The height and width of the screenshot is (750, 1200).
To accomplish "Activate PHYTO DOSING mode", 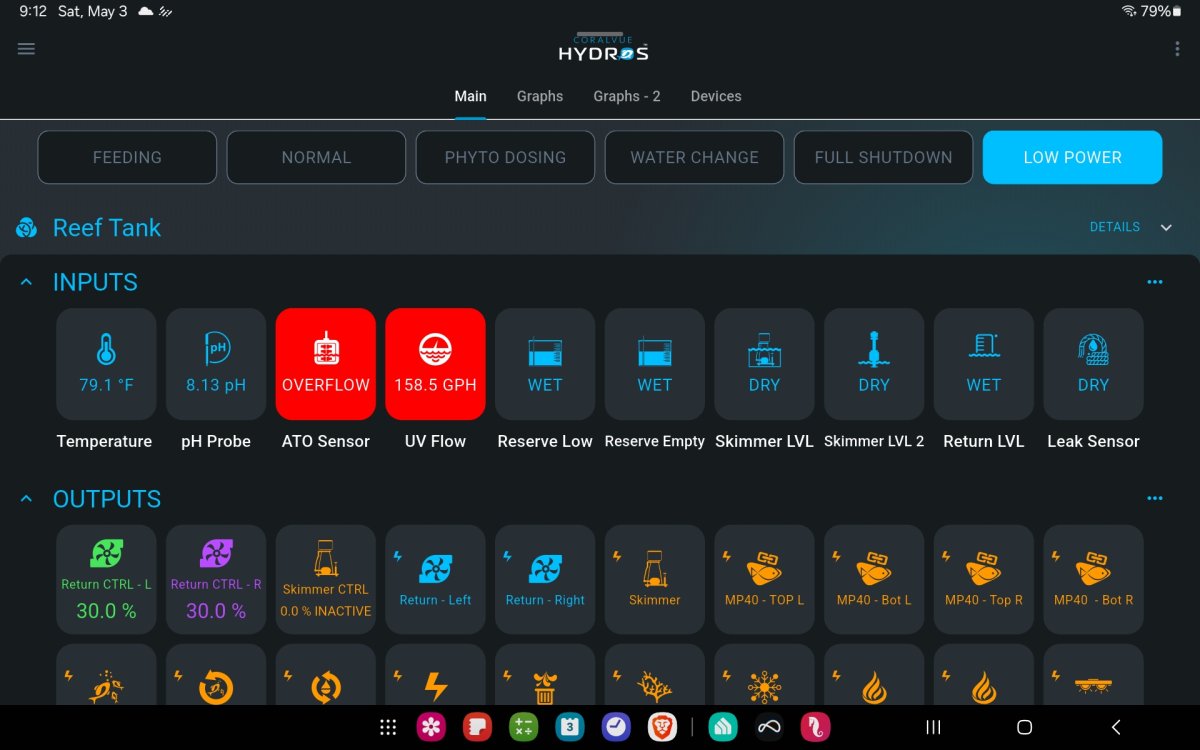I will [x=505, y=157].
